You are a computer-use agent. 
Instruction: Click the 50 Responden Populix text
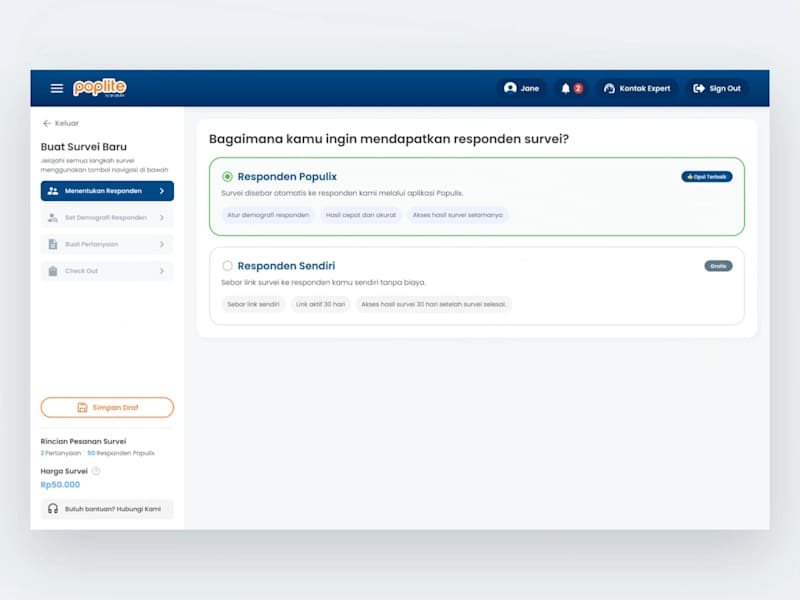coord(121,453)
